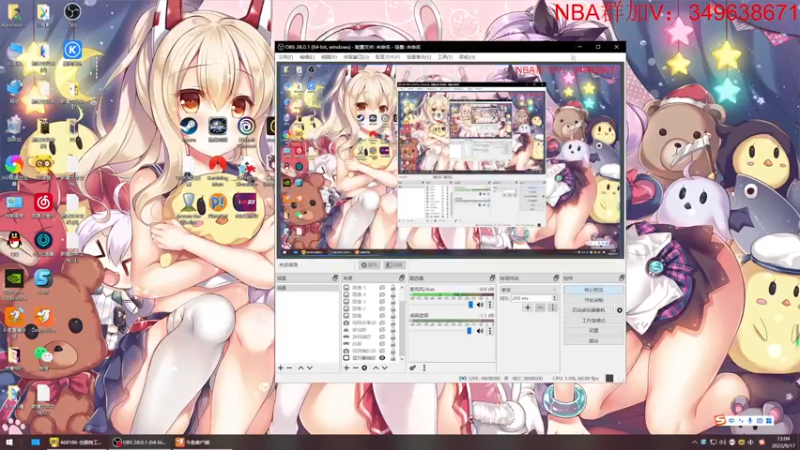
Task: Toggle lock on 图像 5 source
Action: pos(393,288)
